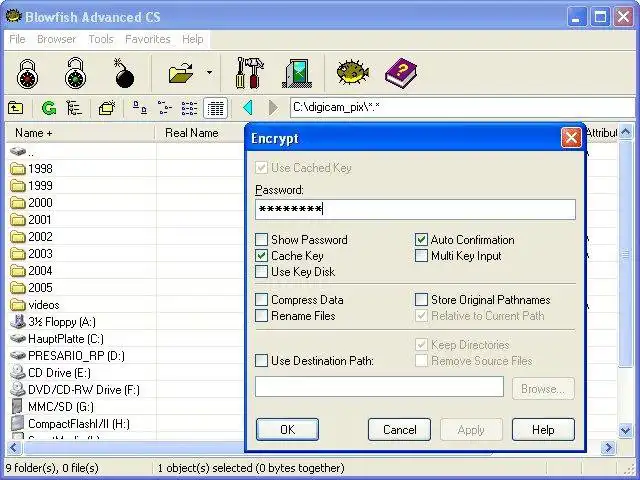Viewport: 640px width, 480px height.
Task: Open the Favorites menu
Action: pyautogui.click(x=148, y=39)
